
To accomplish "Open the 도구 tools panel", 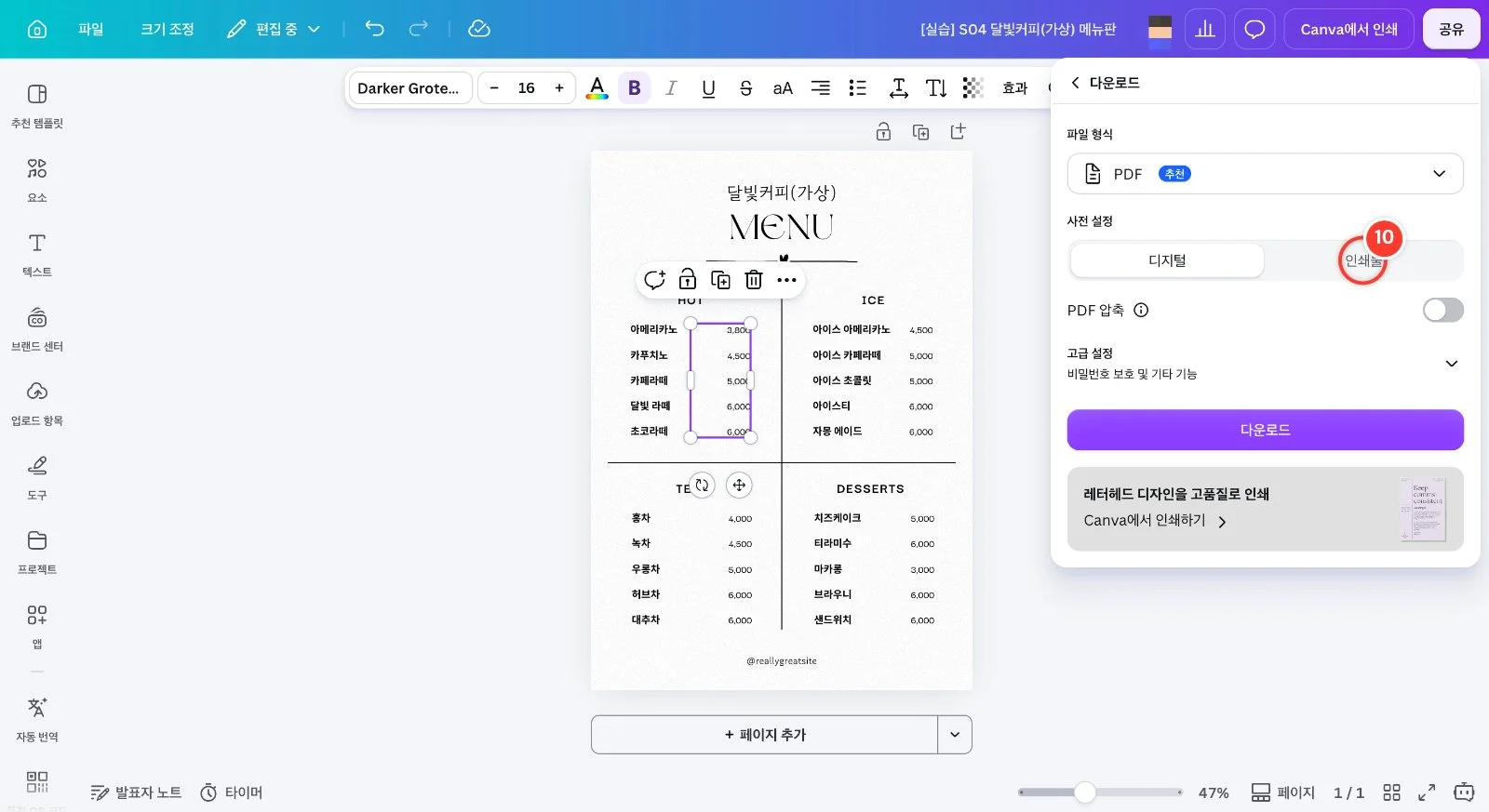I will [x=37, y=478].
